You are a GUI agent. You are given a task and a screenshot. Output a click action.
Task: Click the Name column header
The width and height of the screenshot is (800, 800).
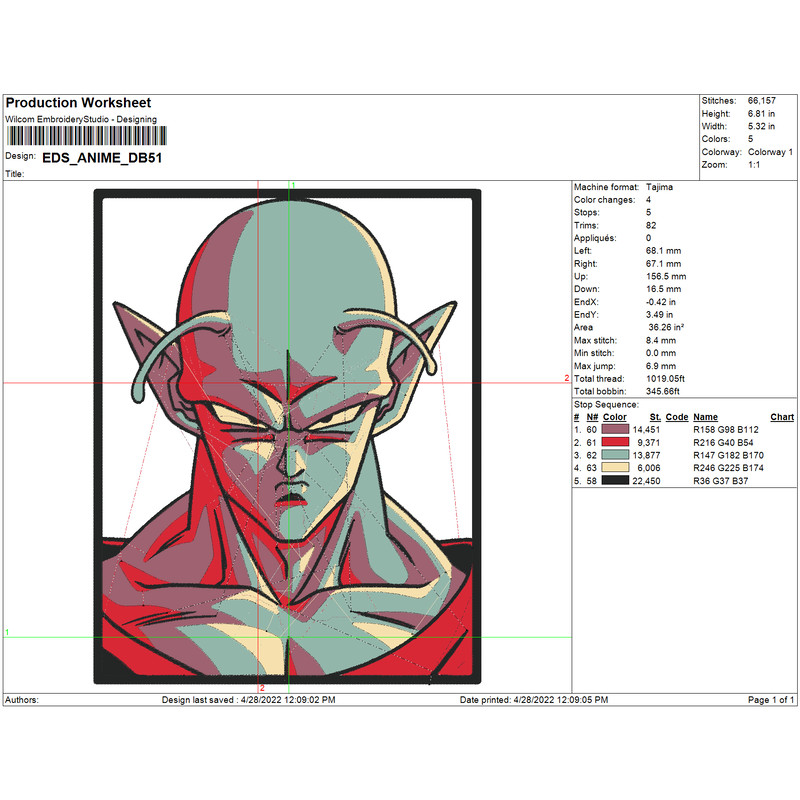(x=706, y=417)
